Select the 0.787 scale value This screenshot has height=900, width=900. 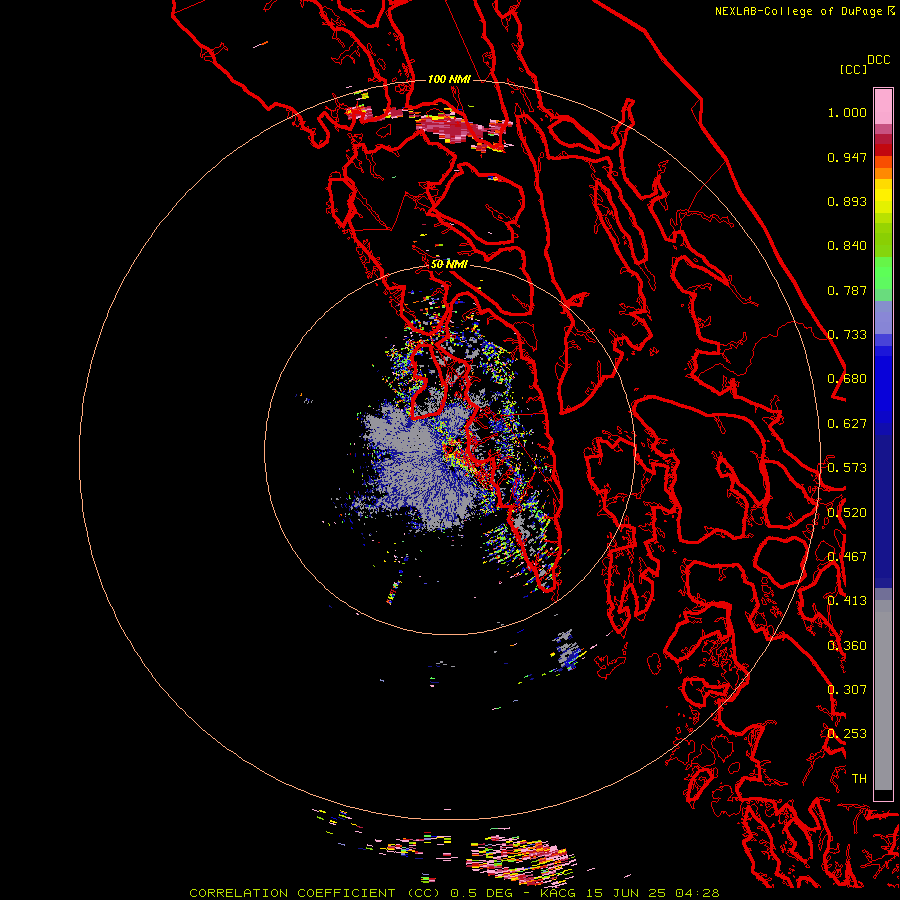point(847,290)
